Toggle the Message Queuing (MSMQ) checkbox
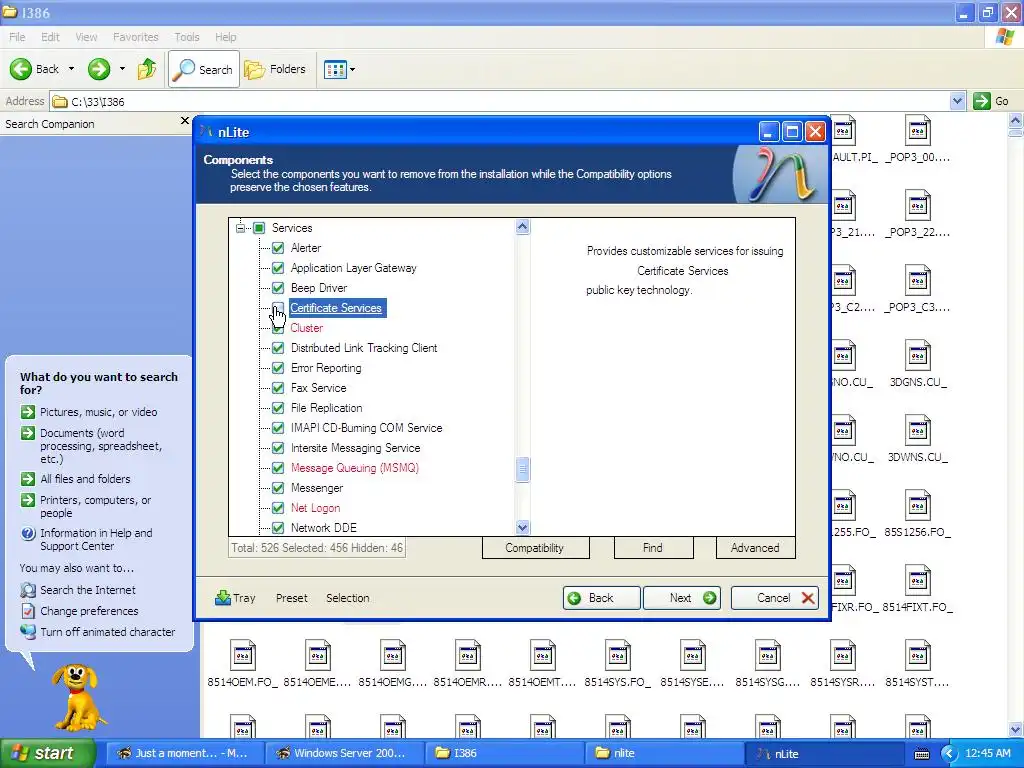This screenshot has height=768, width=1024. [x=278, y=468]
